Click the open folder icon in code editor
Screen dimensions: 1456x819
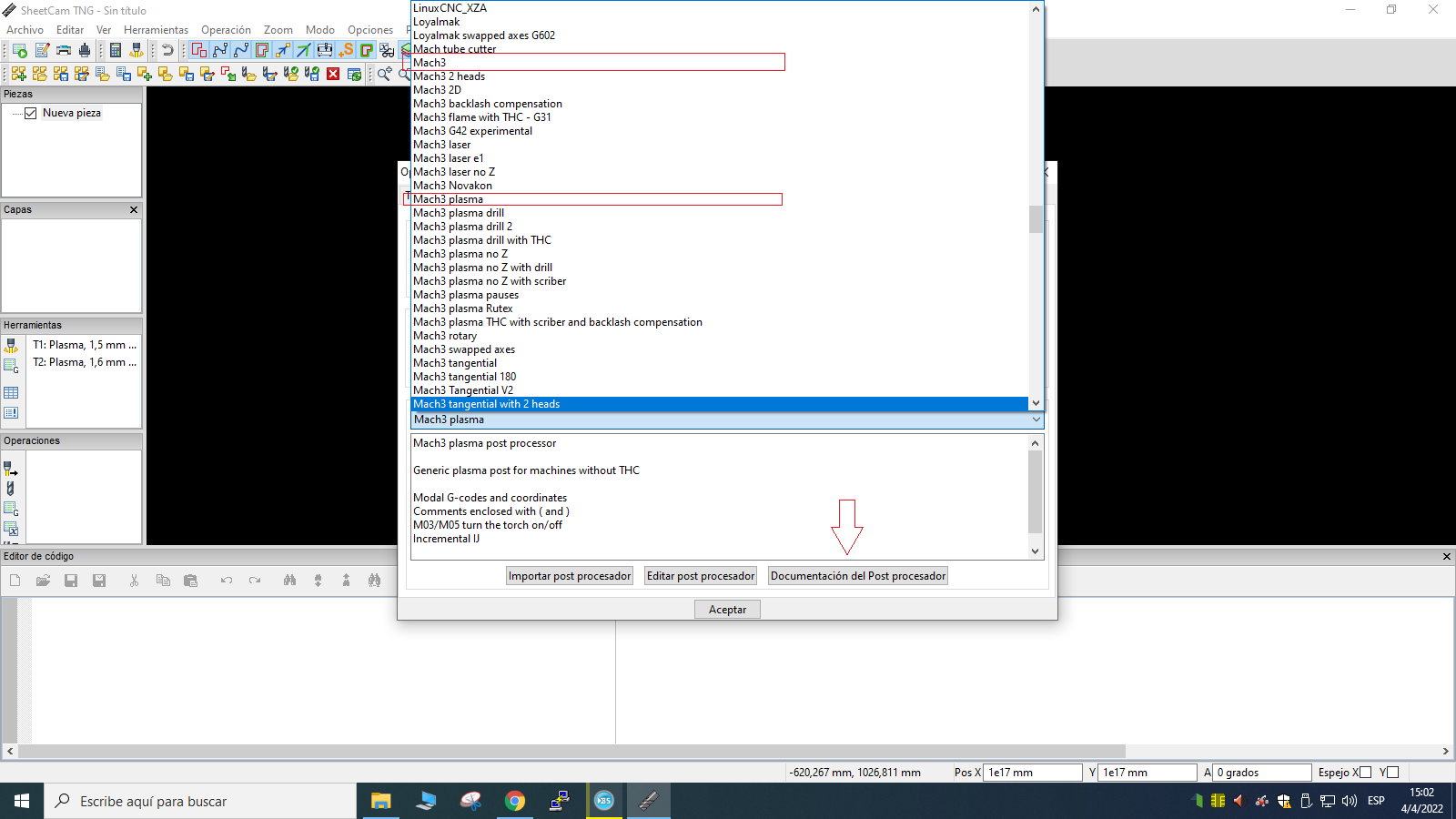coord(43,580)
